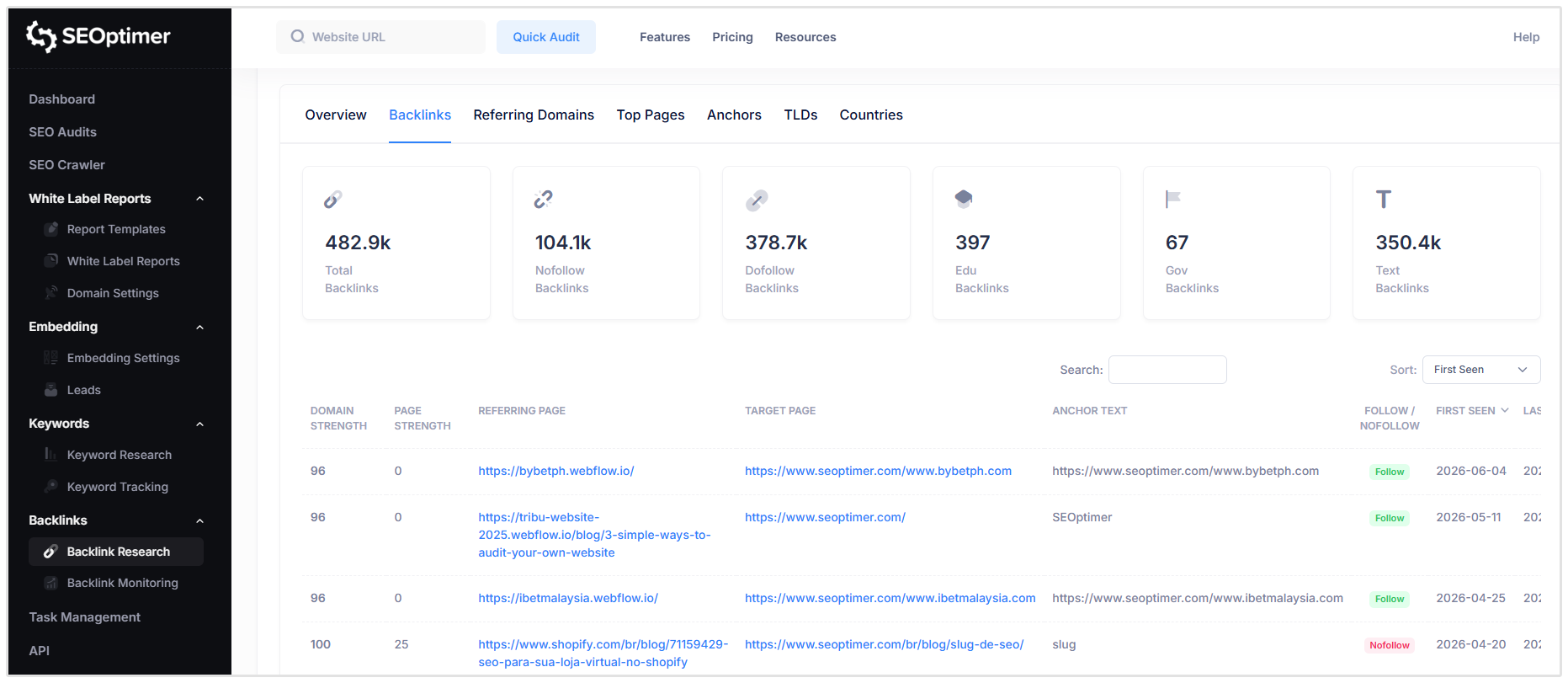Open the API sidebar link

click(39, 651)
